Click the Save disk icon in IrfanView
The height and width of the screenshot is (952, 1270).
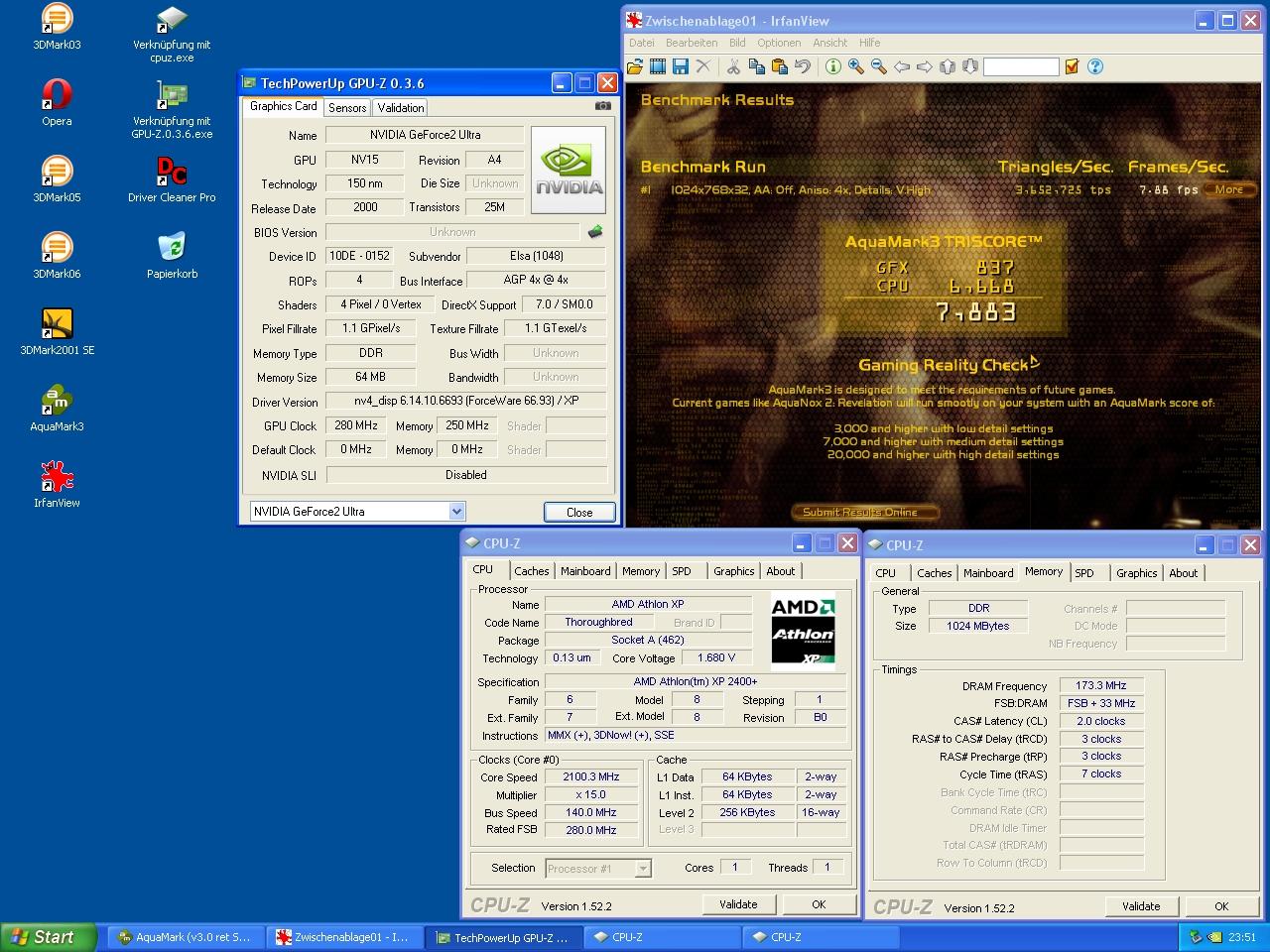pos(681,66)
